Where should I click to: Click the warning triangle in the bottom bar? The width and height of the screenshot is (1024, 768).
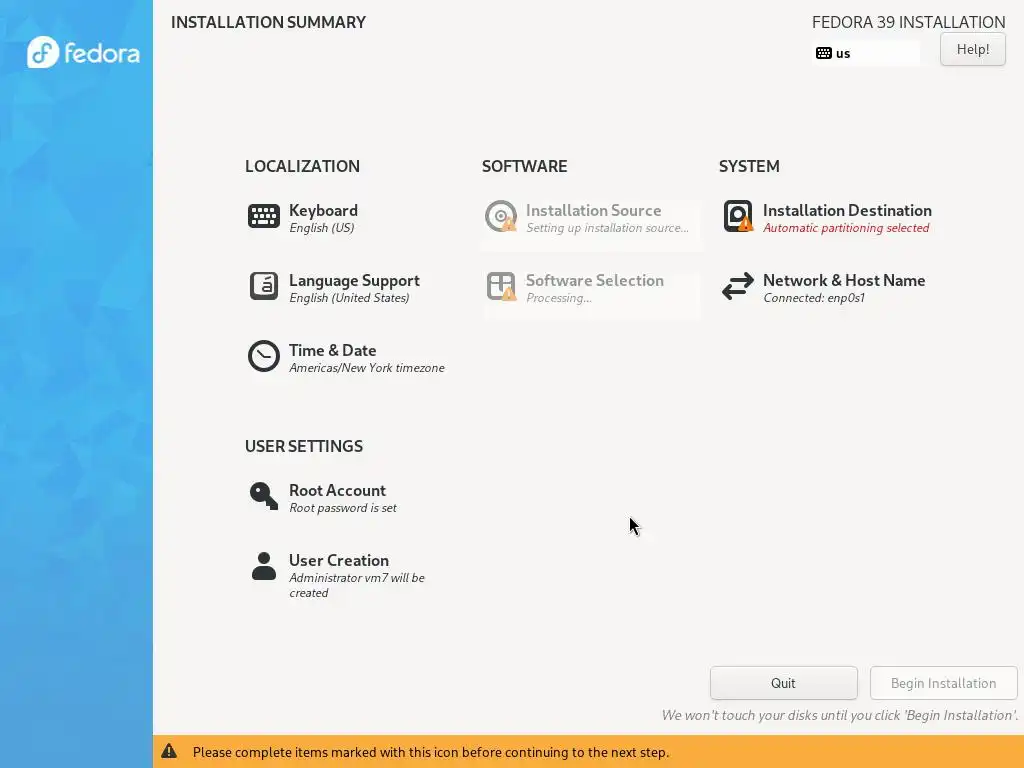pyautogui.click(x=169, y=751)
